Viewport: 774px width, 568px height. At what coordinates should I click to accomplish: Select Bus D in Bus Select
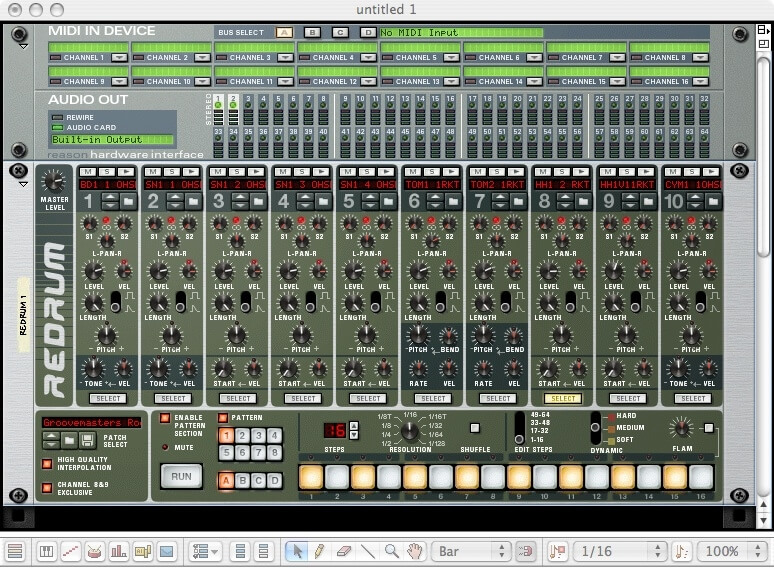[x=368, y=33]
